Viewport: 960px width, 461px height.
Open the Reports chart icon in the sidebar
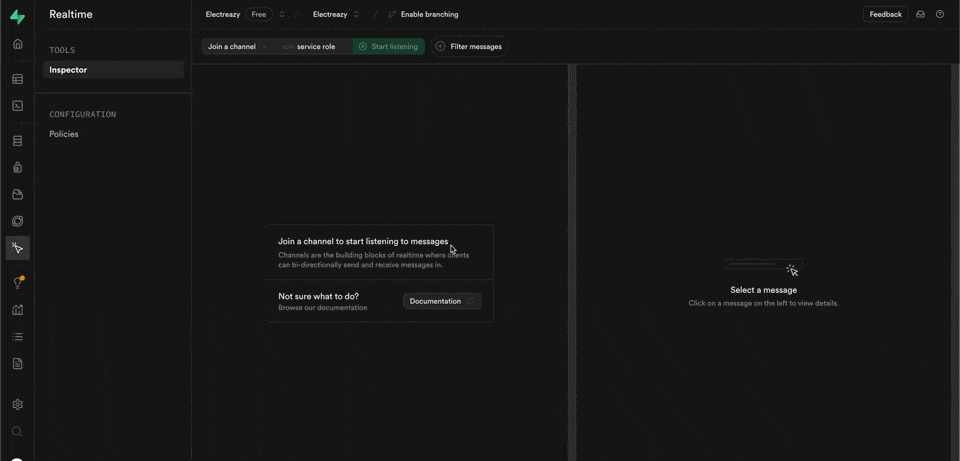(x=18, y=310)
